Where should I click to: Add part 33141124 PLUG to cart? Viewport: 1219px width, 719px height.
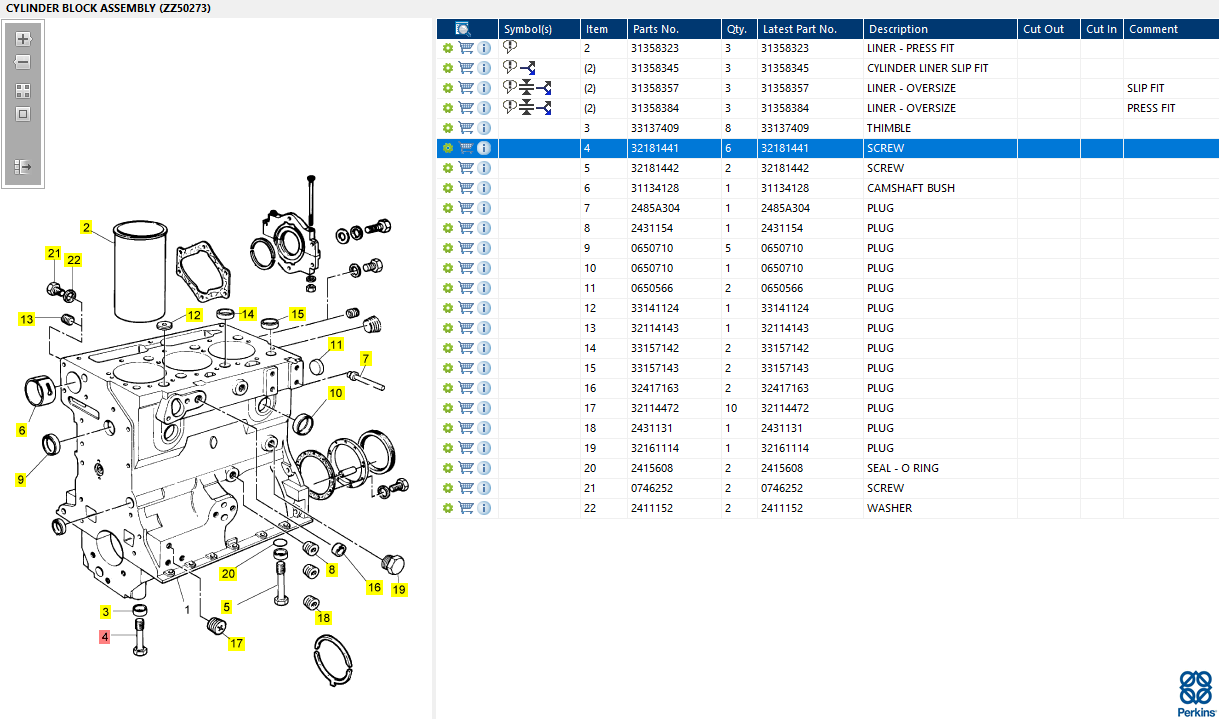pyautogui.click(x=466, y=308)
